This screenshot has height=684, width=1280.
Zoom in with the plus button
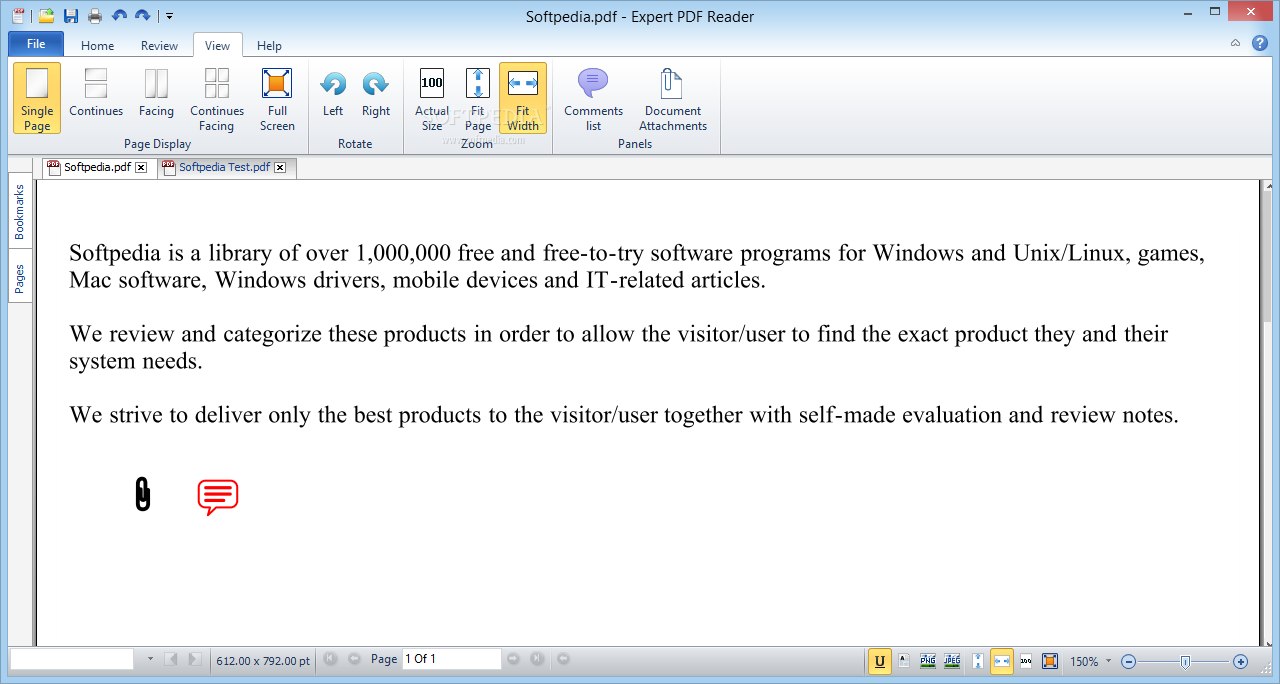click(x=1241, y=661)
